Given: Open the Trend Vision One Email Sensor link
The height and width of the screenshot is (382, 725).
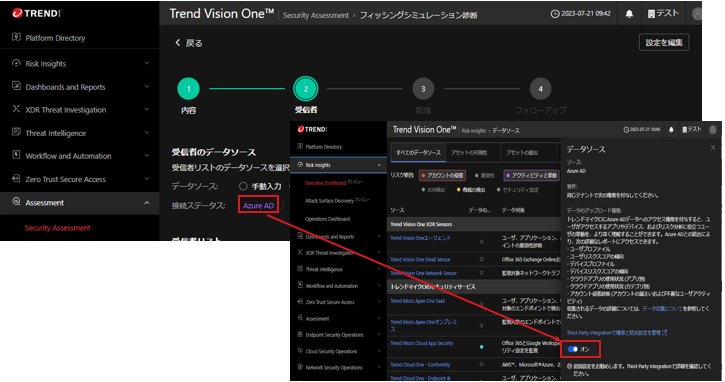Looking at the screenshot, I should tap(420, 259).
